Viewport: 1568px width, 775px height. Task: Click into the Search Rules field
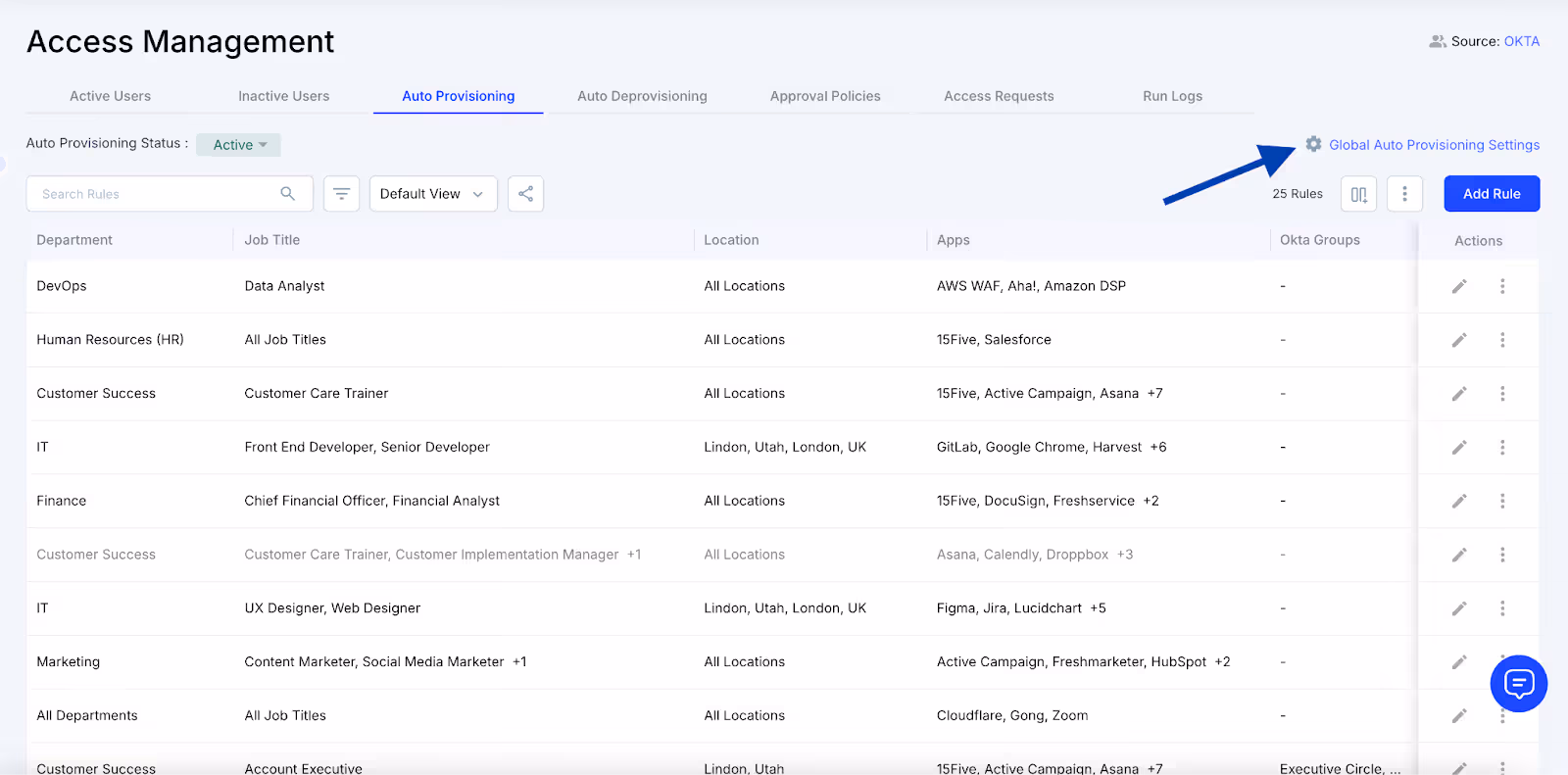tap(170, 194)
